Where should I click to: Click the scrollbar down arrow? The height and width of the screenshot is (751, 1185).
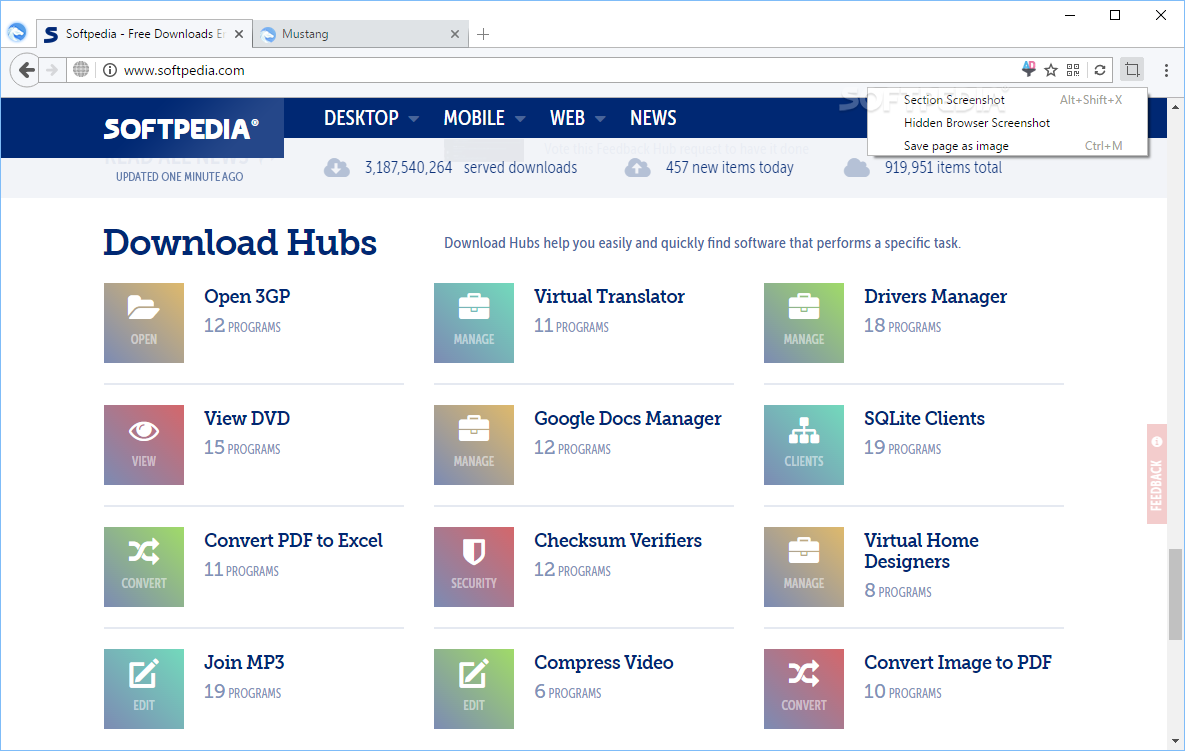pos(1174,741)
